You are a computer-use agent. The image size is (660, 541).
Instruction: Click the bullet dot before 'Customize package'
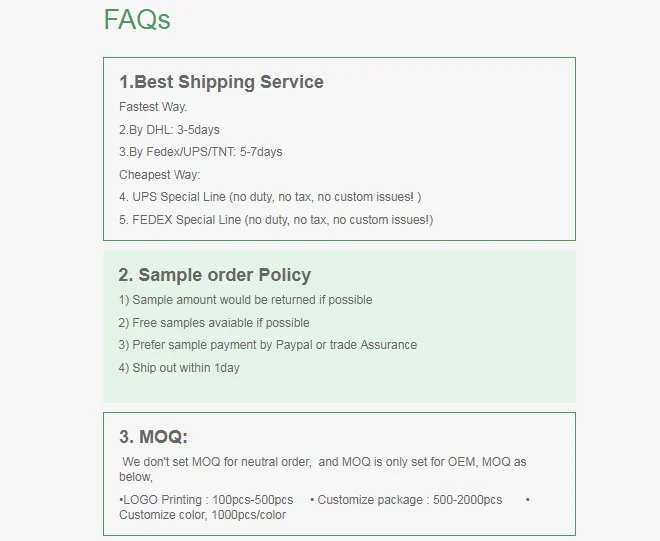coord(312,499)
